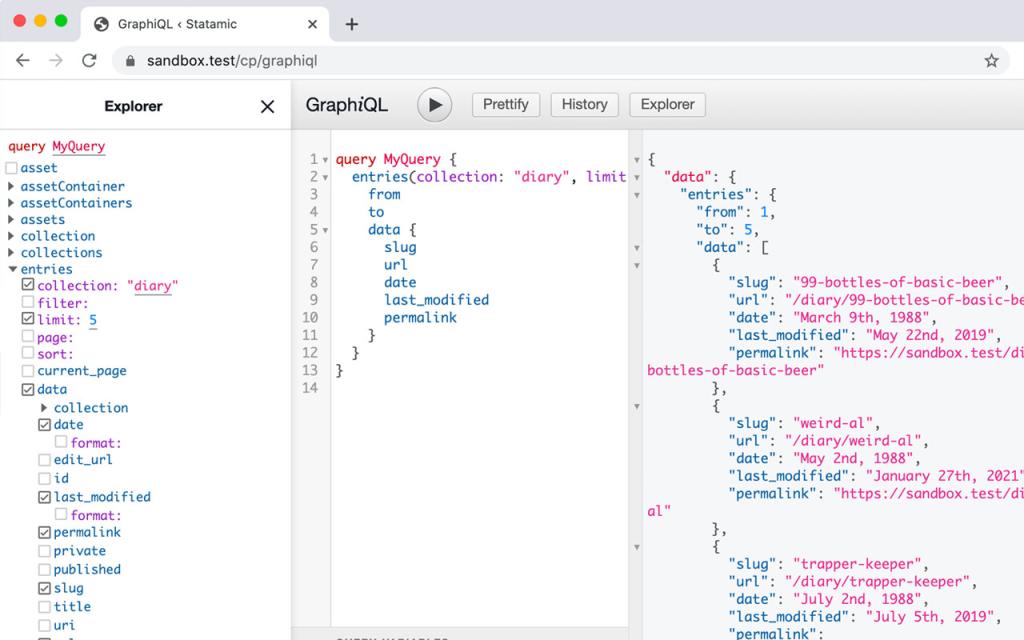Viewport: 1024px width, 640px height.
Task: Close the Explorer panel with X
Action: point(267,106)
